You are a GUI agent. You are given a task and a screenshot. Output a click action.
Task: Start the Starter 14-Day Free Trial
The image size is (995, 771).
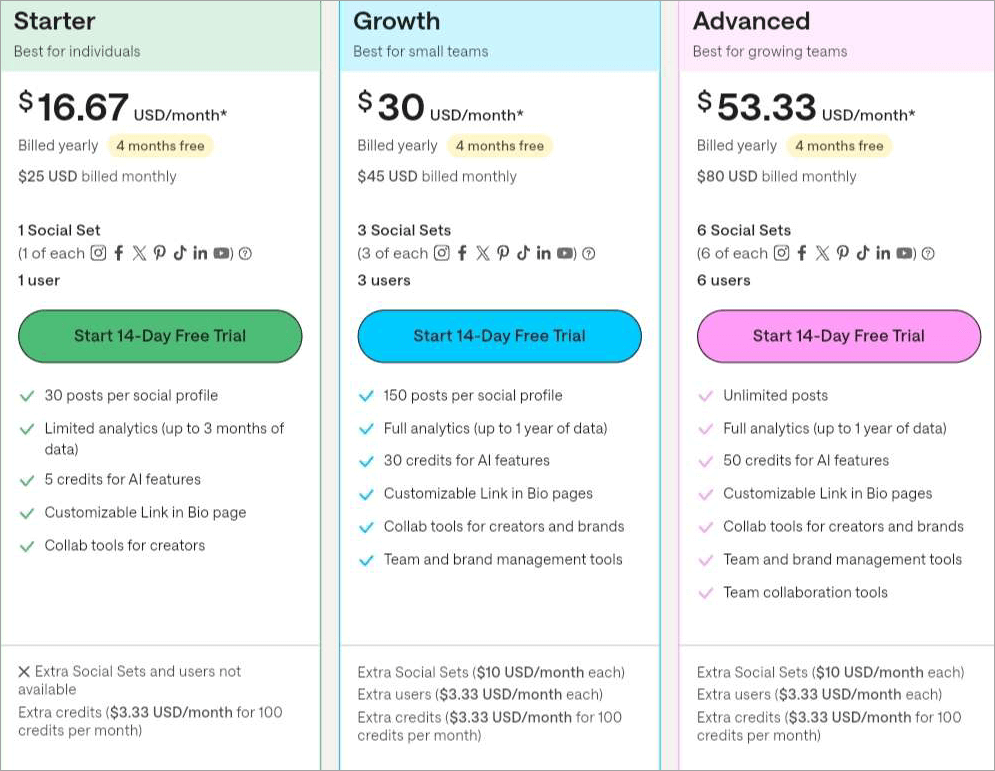click(160, 336)
